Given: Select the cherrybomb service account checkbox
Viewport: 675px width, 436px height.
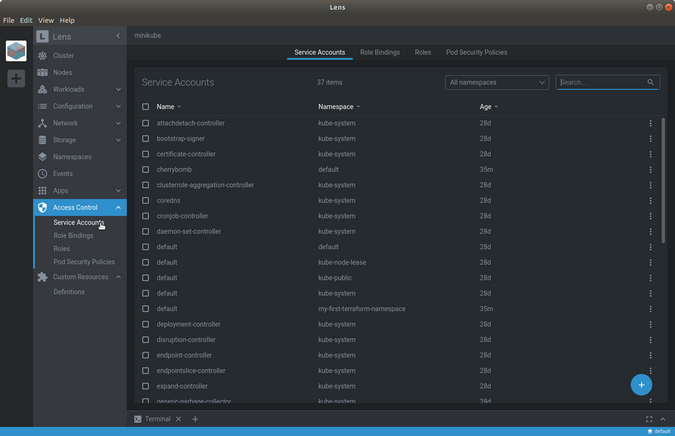Looking at the screenshot, I should tap(145, 170).
